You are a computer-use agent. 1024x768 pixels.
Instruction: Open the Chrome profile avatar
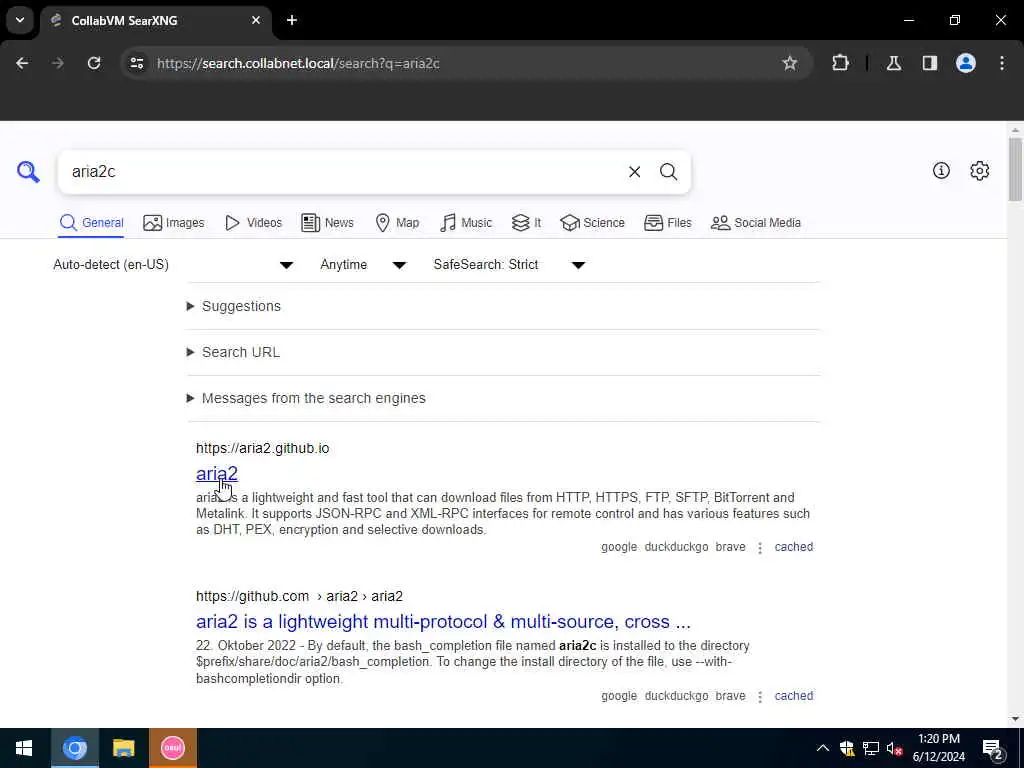click(966, 63)
